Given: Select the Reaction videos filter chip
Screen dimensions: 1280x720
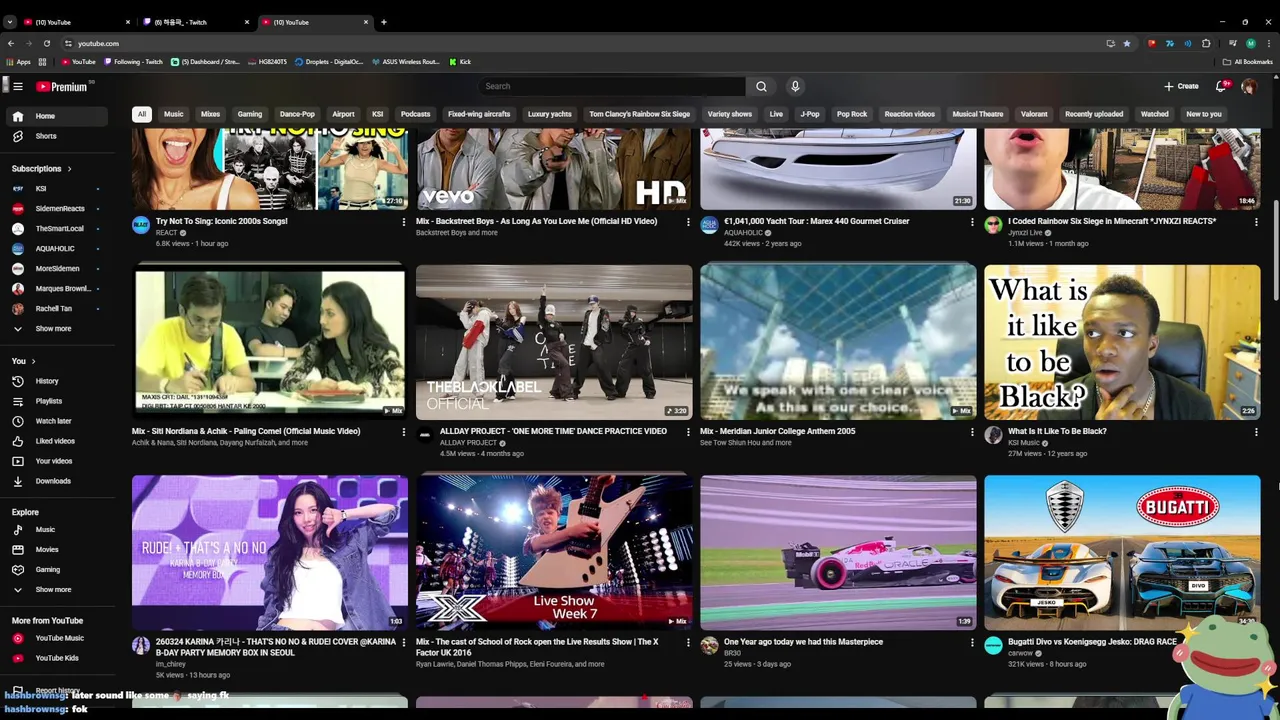Looking at the screenshot, I should [x=909, y=114].
